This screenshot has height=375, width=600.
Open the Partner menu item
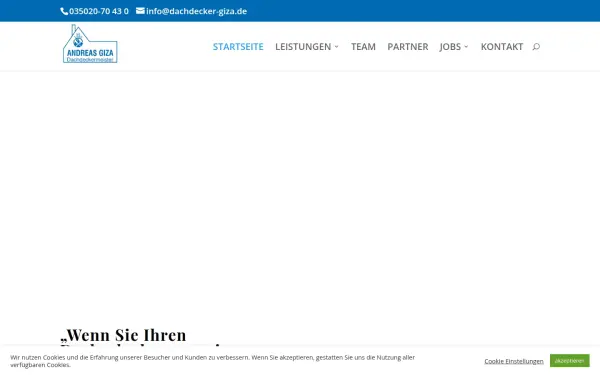[x=408, y=47]
